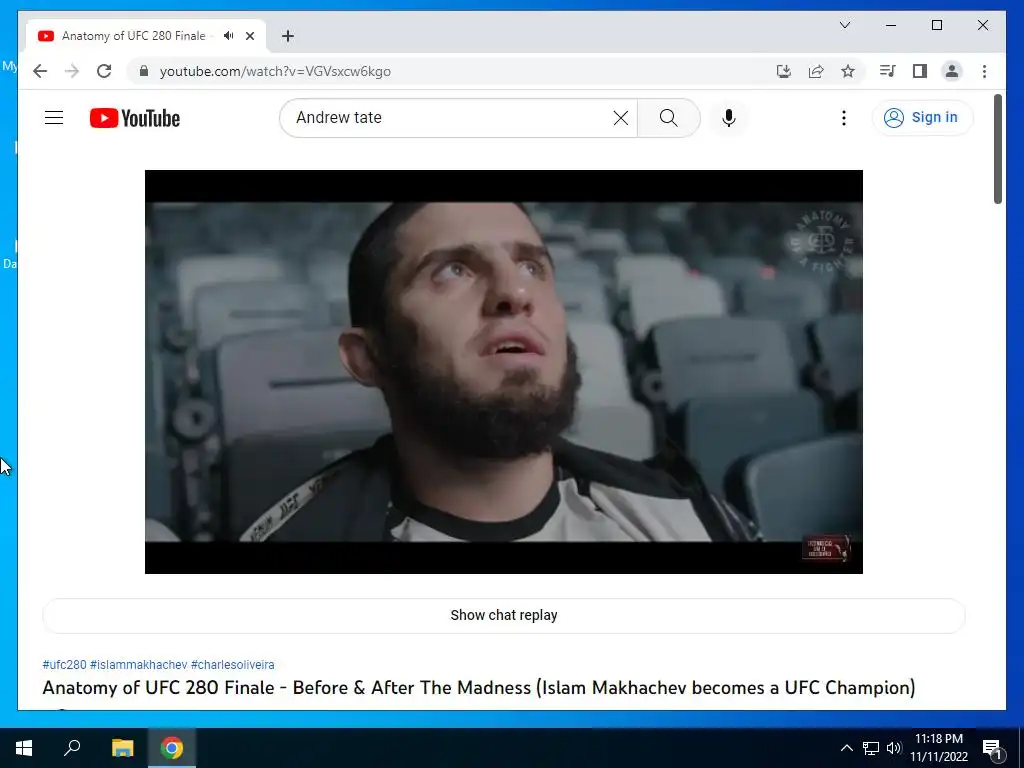Share this page from the address bar
The height and width of the screenshot is (768, 1024).
tap(816, 71)
